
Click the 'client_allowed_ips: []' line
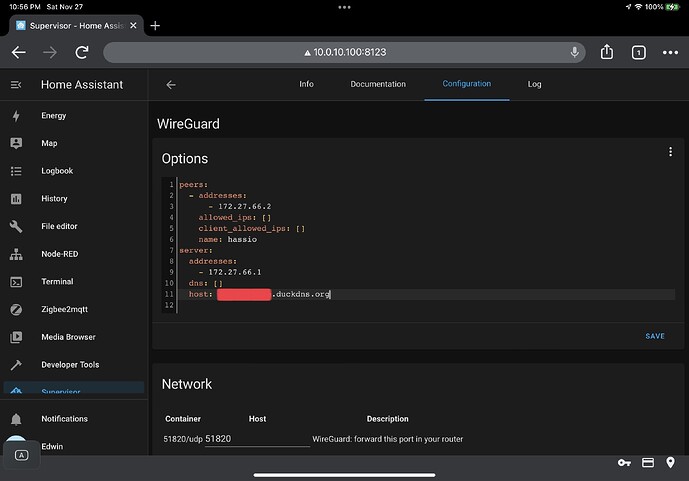pos(251,228)
